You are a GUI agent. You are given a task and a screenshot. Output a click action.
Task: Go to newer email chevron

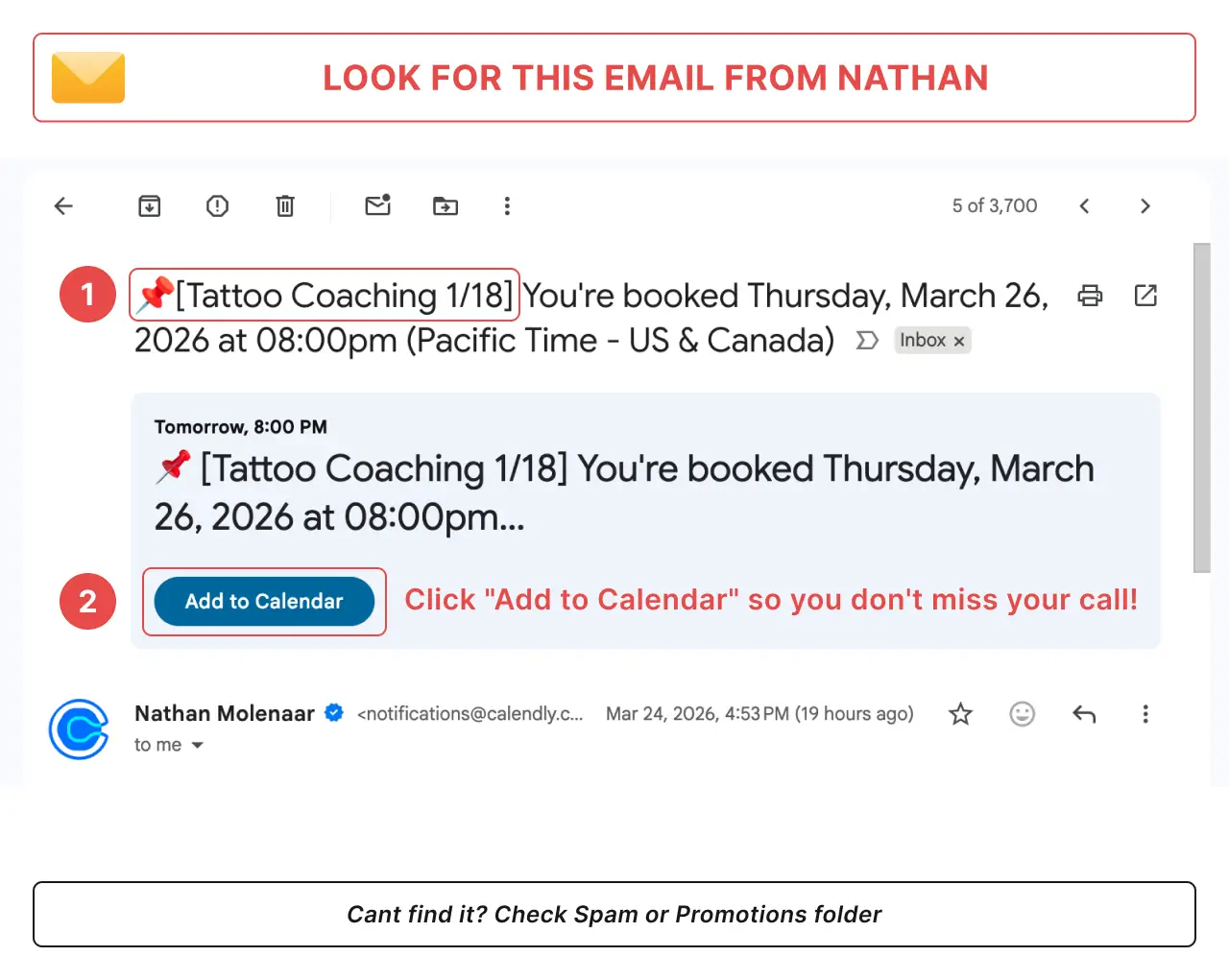1084,205
